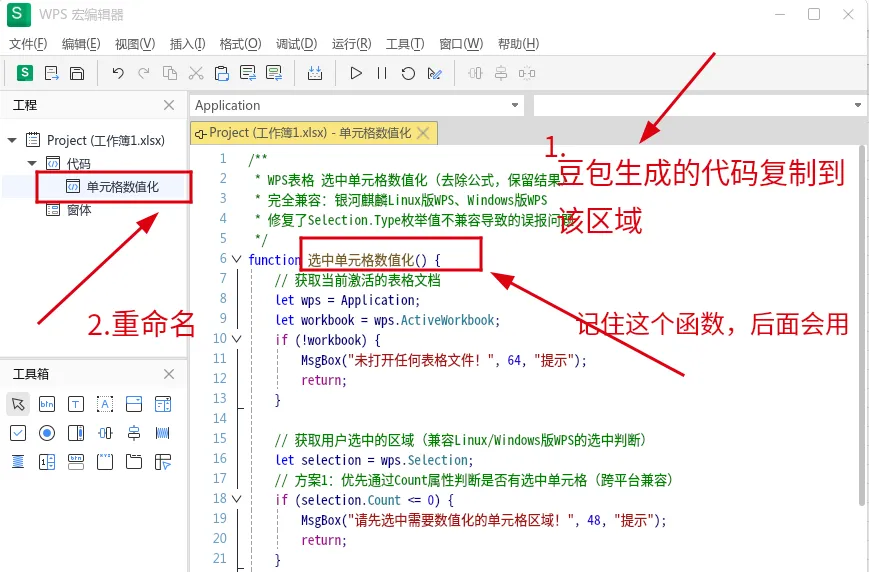Open the 窗口(W) menu
This screenshot has width=869, height=572.
pyautogui.click(x=461, y=44)
